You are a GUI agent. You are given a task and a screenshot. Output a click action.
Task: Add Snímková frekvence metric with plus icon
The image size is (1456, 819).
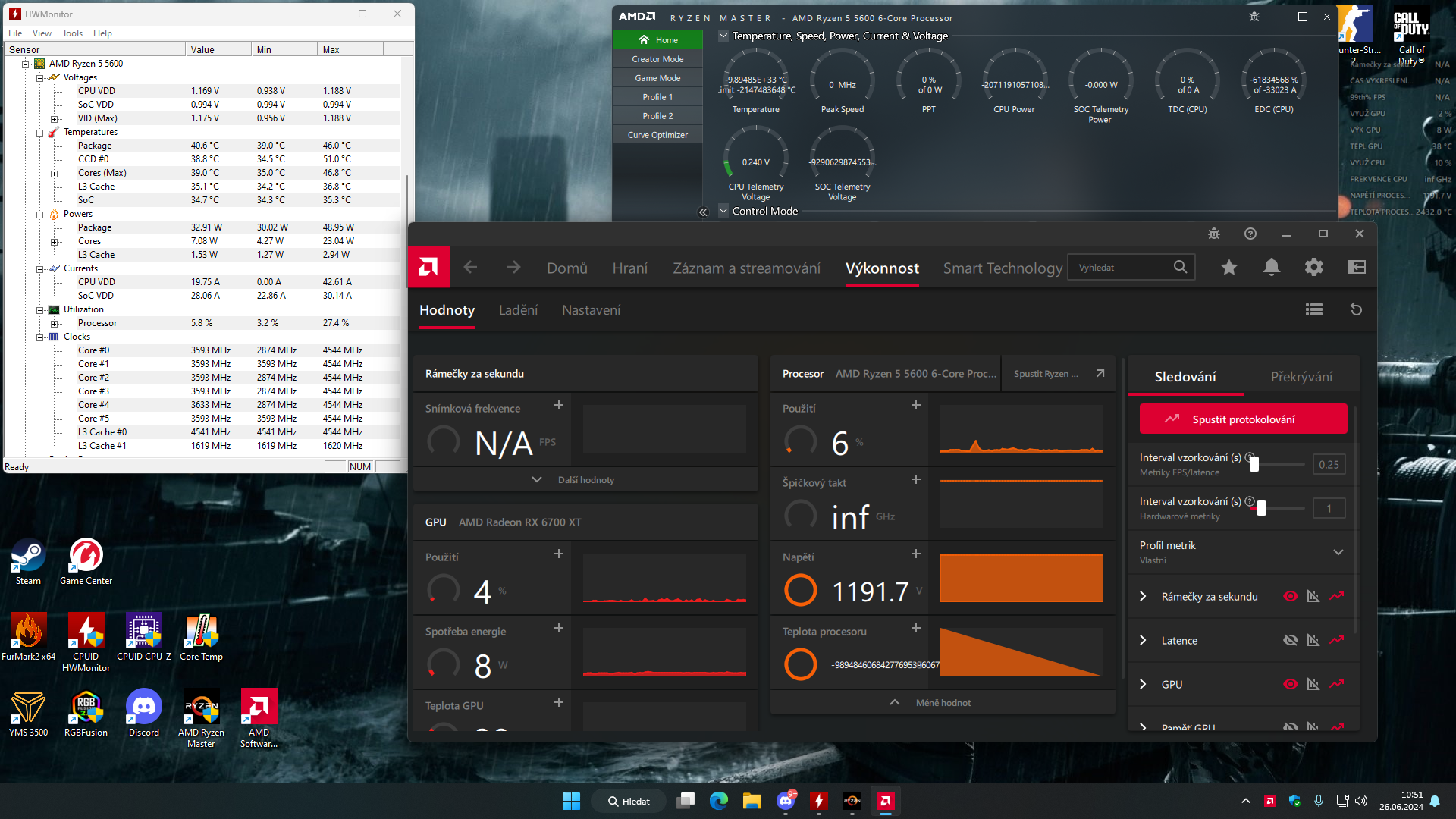click(x=559, y=406)
